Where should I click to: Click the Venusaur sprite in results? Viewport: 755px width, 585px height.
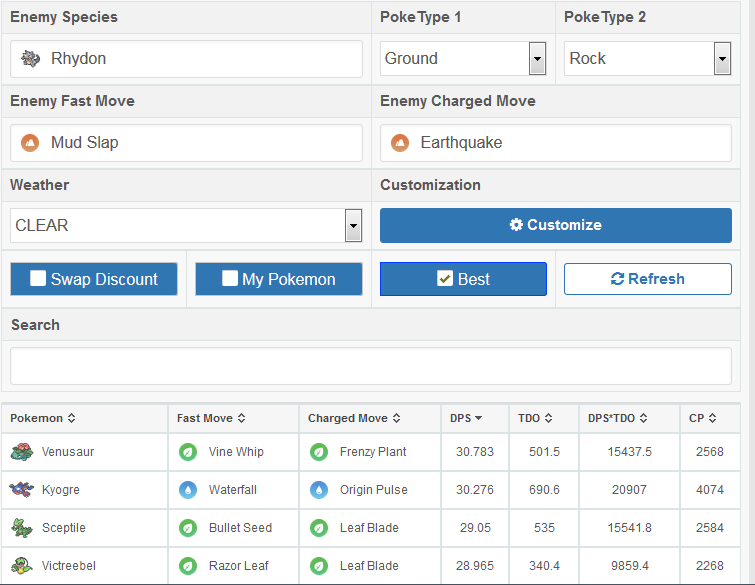coord(20,452)
